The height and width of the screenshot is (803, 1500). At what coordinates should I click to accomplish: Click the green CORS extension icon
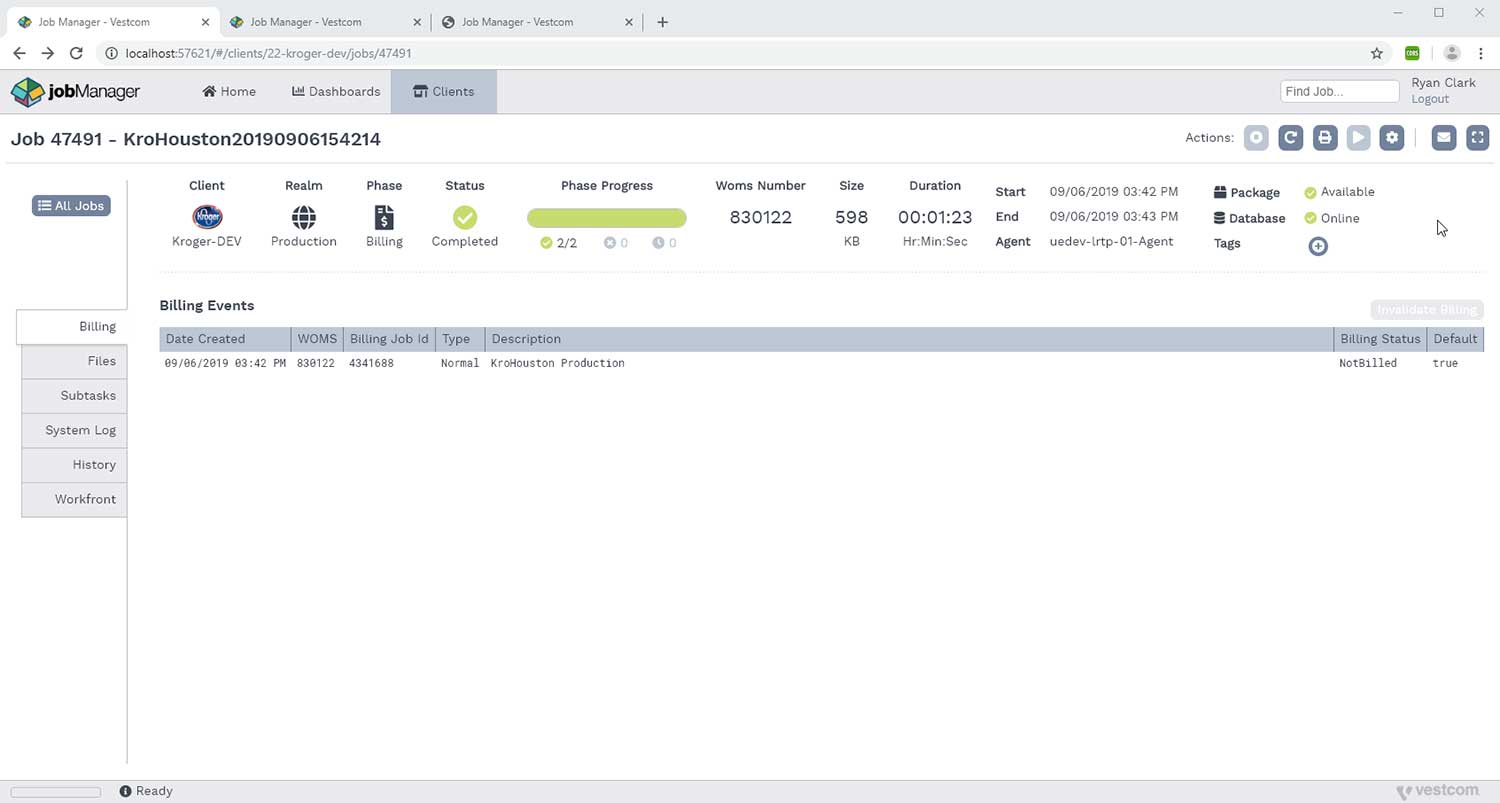tap(1412, 53)
